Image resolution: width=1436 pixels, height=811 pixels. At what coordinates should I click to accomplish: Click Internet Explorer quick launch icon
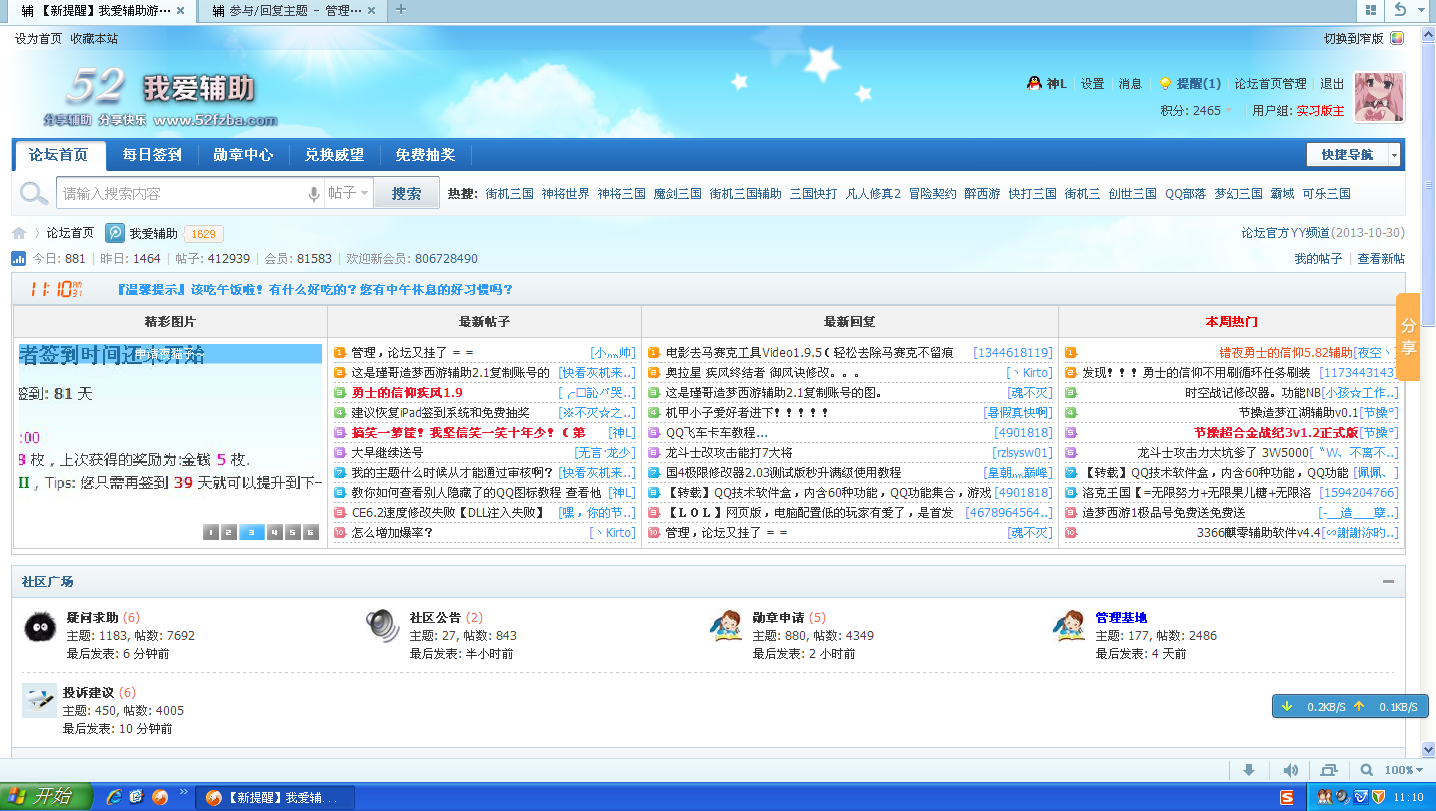point(114,797)
